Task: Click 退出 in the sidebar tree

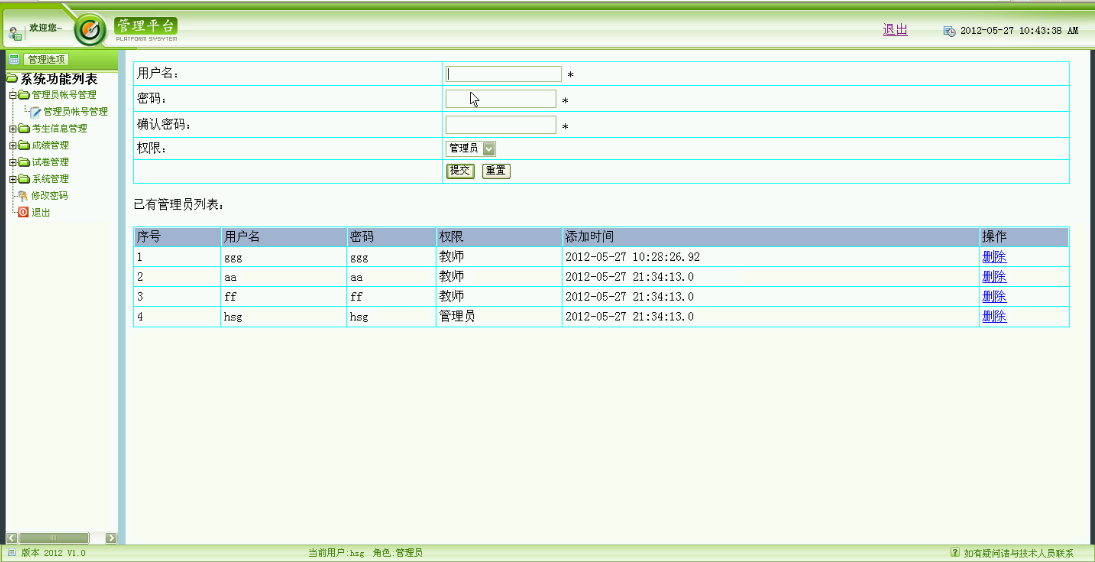Action: 41,212
